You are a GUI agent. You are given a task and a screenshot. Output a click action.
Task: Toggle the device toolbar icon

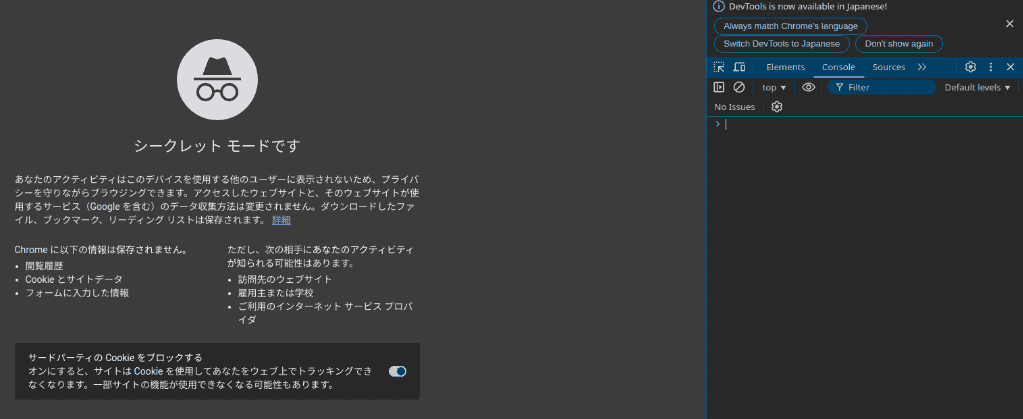739,67
